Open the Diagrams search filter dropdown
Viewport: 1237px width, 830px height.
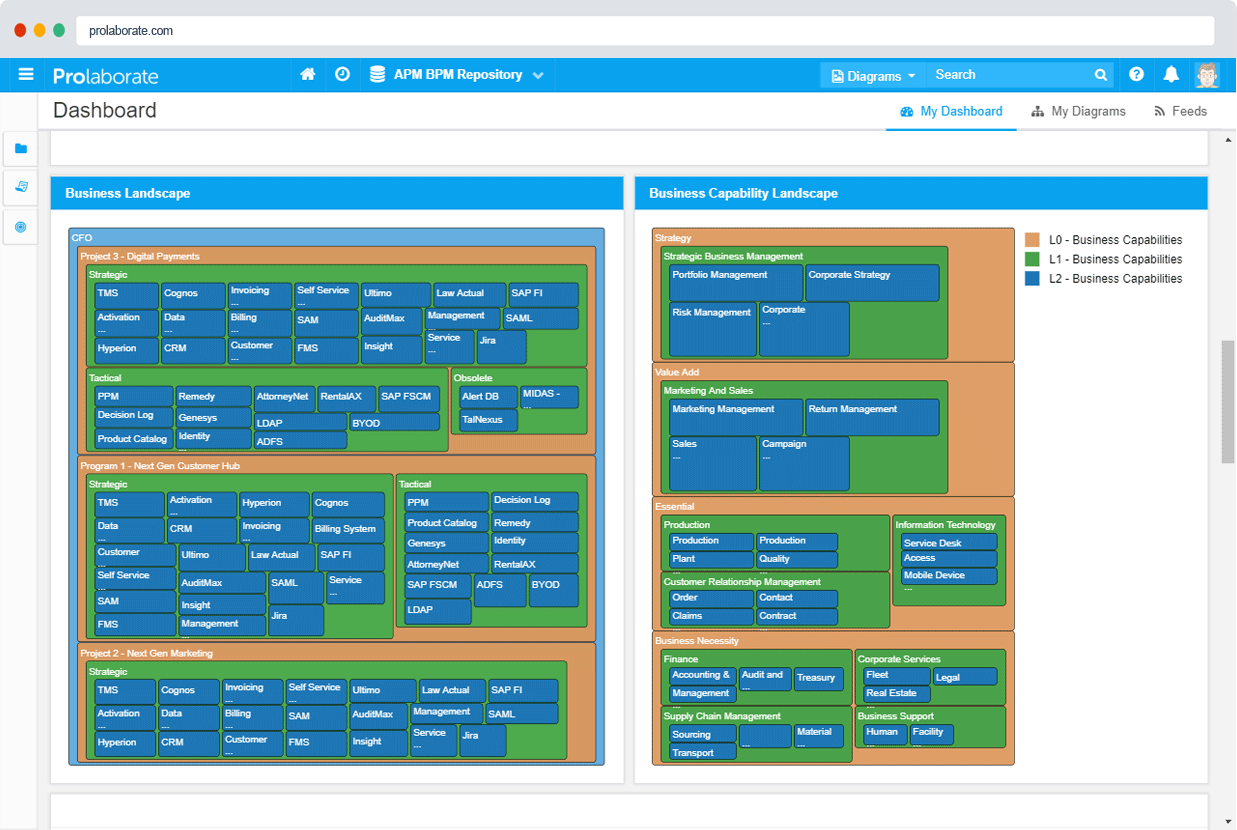click(873, 76)
